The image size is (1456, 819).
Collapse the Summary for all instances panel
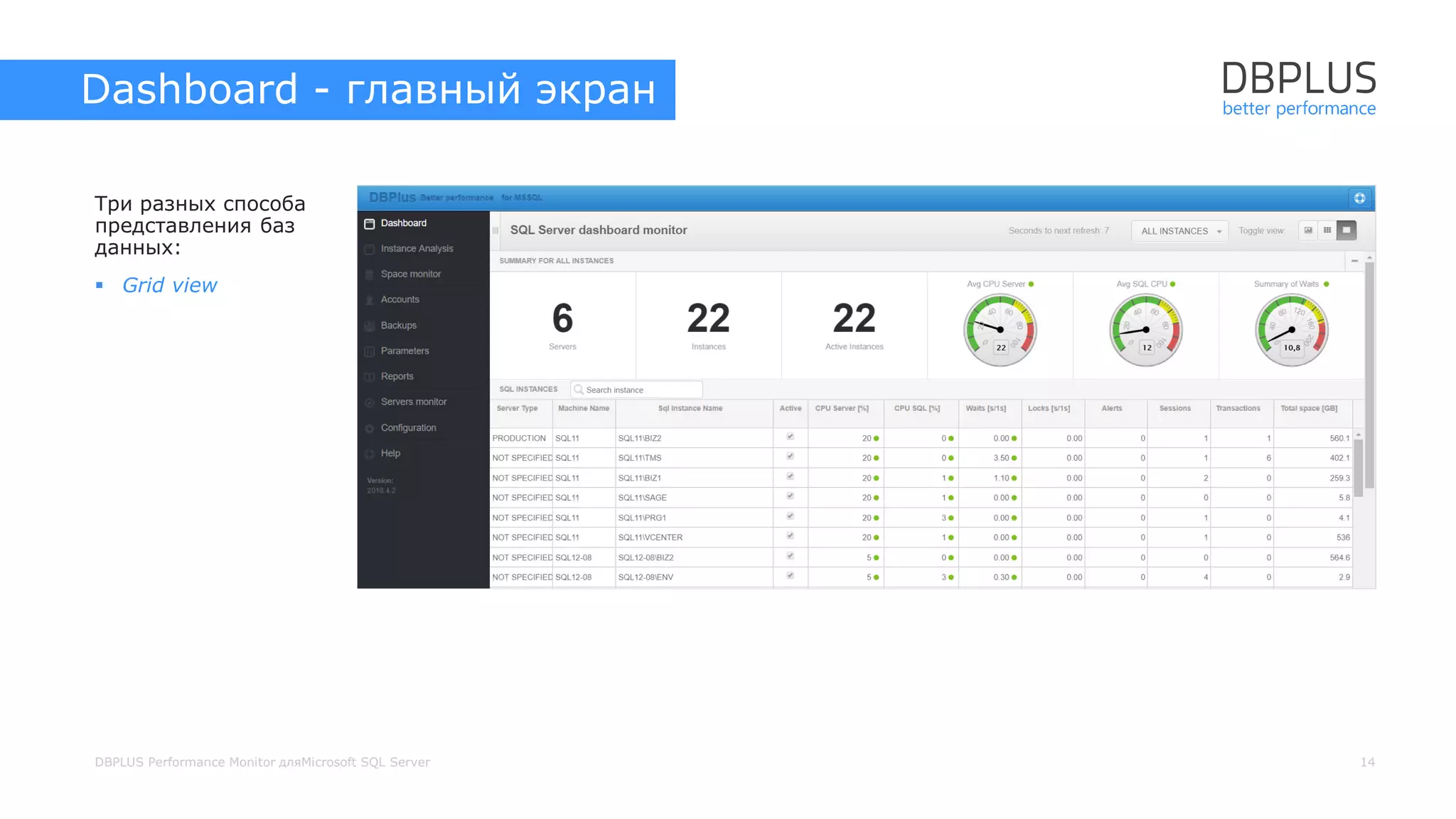point(1354,261)
